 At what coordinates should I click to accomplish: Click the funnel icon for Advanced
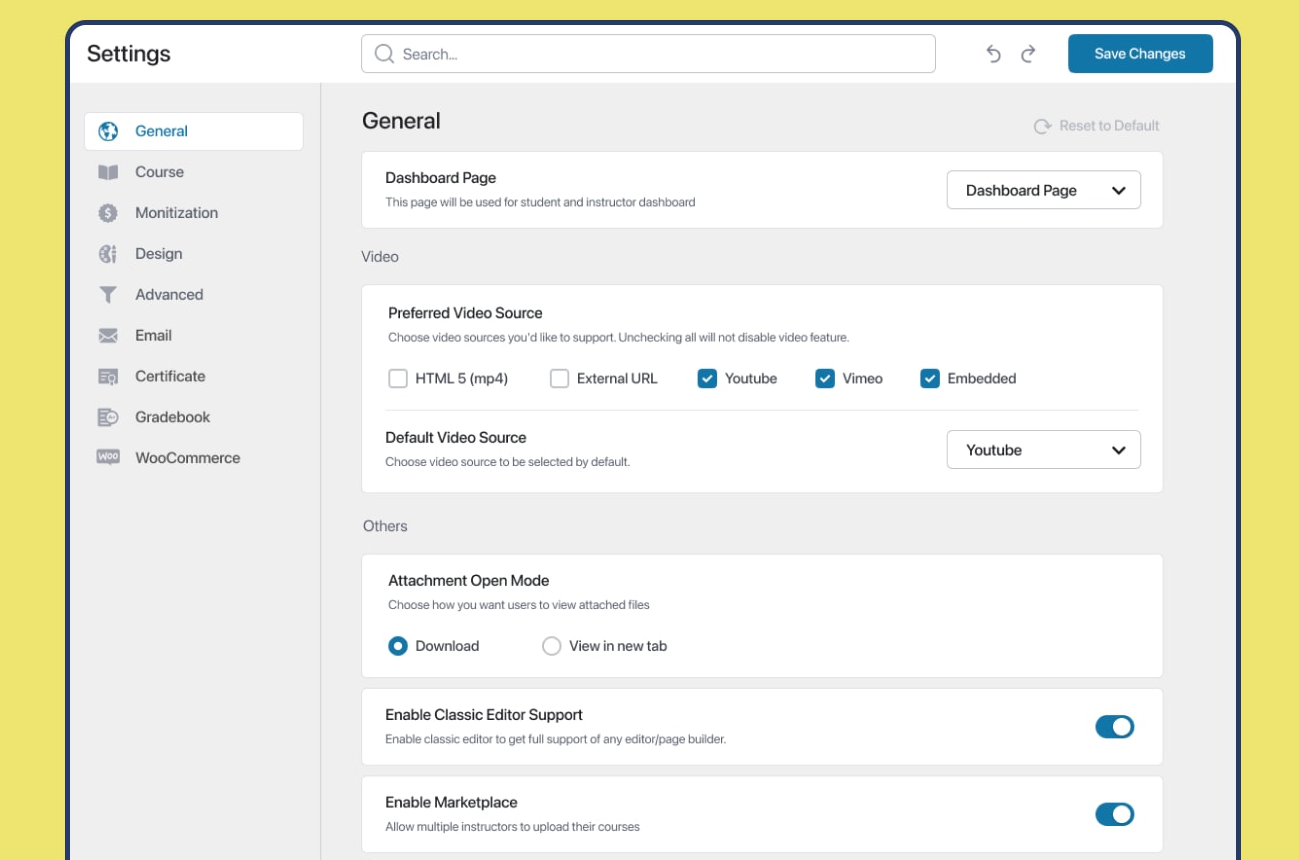108,295
